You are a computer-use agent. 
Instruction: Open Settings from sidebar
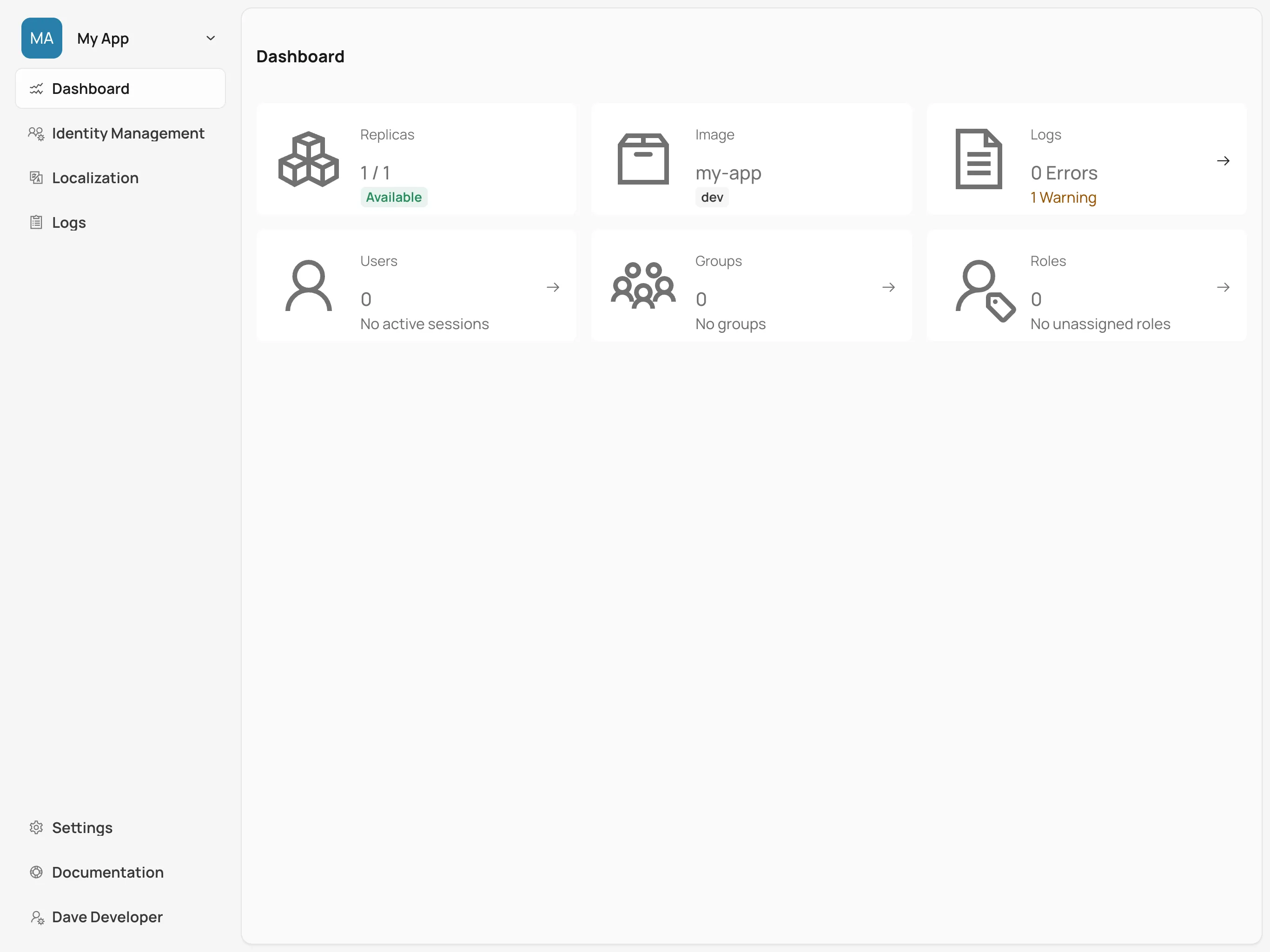point(82,827)
